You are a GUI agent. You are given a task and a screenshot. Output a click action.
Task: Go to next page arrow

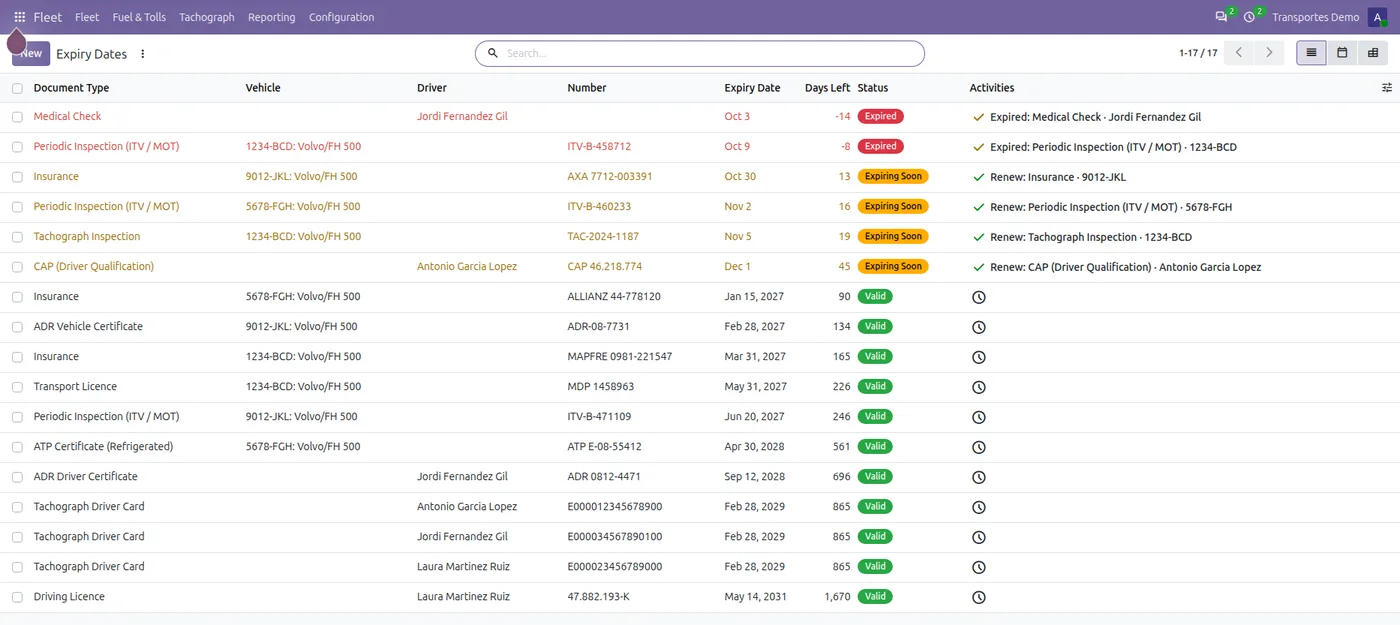point(1269,53)
